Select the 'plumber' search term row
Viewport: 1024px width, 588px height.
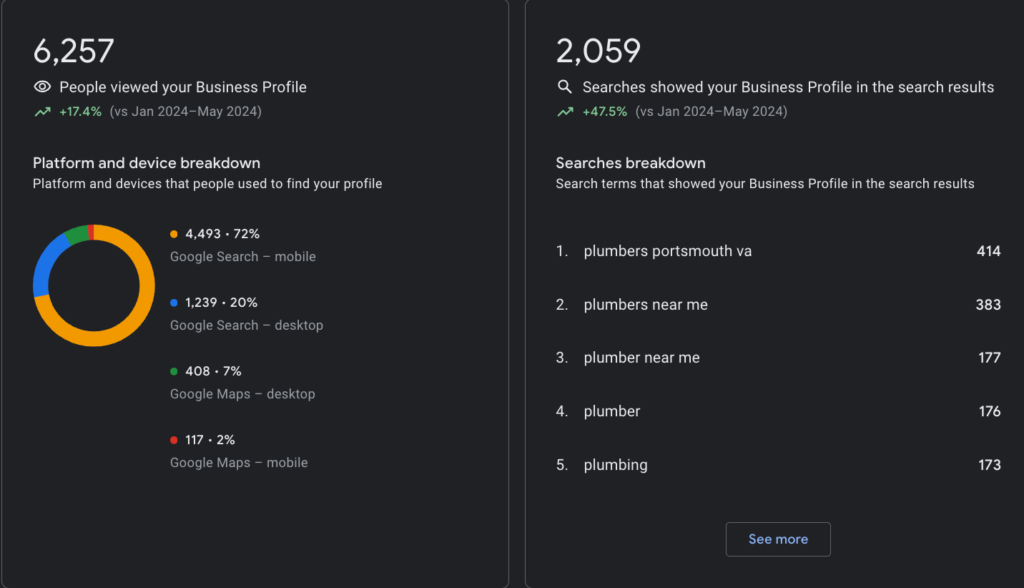point(778,411)
